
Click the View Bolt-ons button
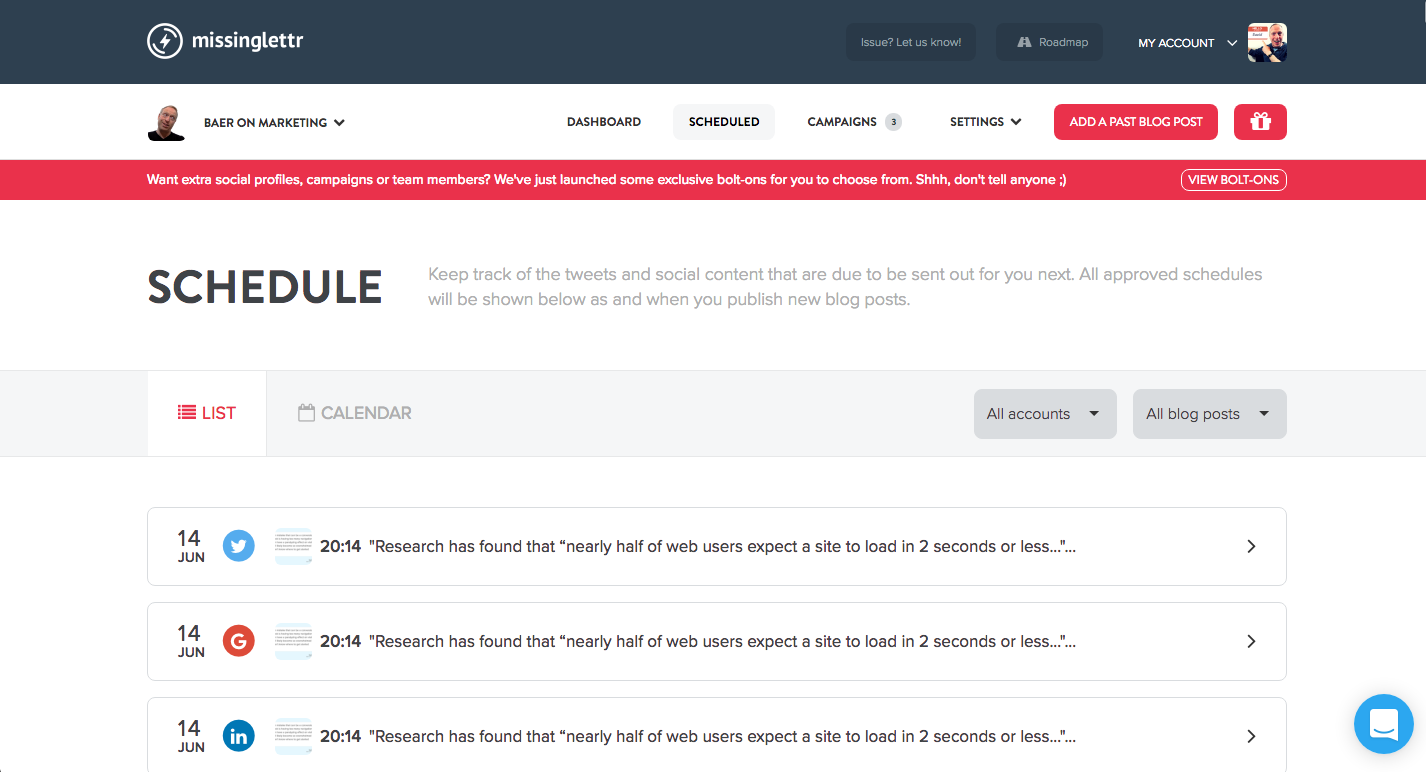(1233, 180)
